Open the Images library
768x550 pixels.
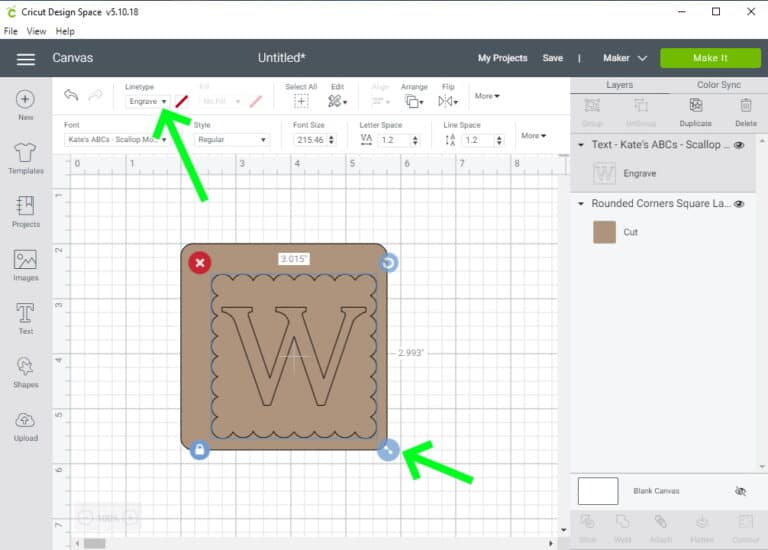coord(26,264)
